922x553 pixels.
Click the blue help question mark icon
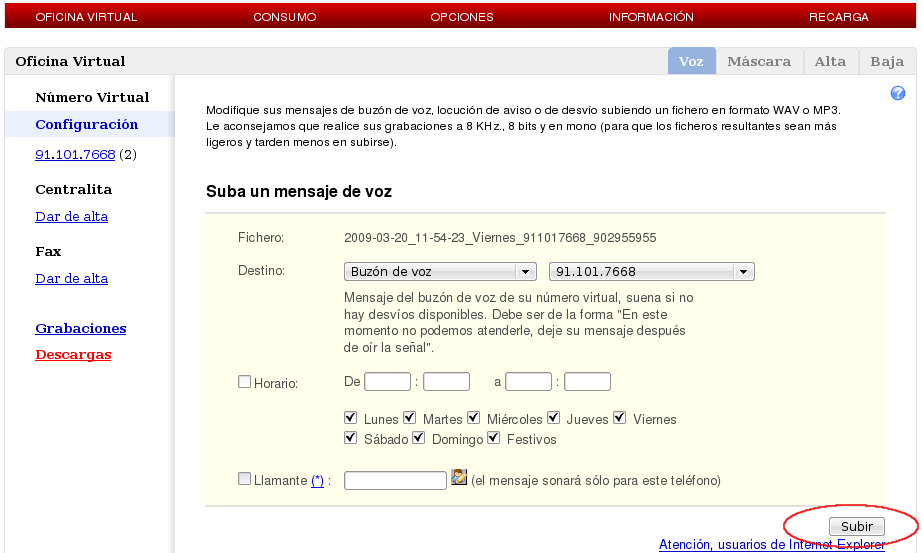coord(897,93)
